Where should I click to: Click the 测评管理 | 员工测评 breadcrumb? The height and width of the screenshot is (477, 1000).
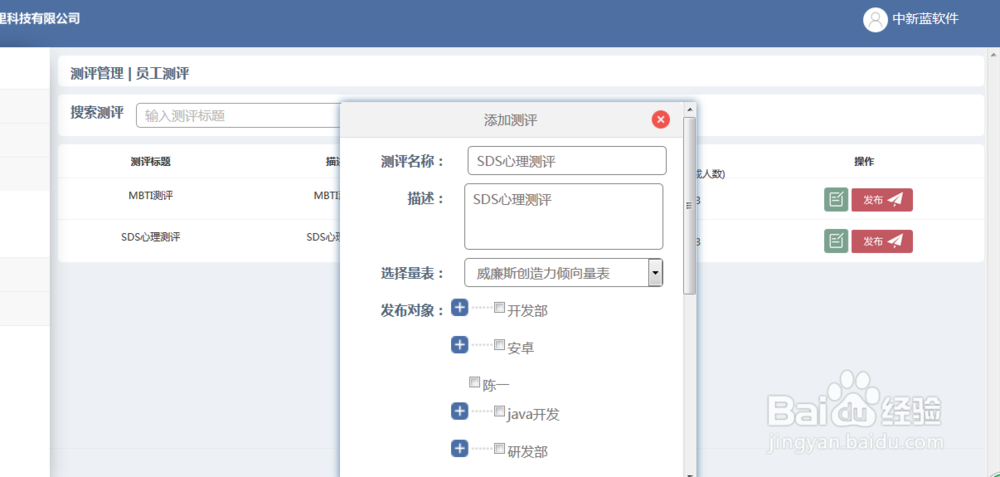[x=129, y=74]
